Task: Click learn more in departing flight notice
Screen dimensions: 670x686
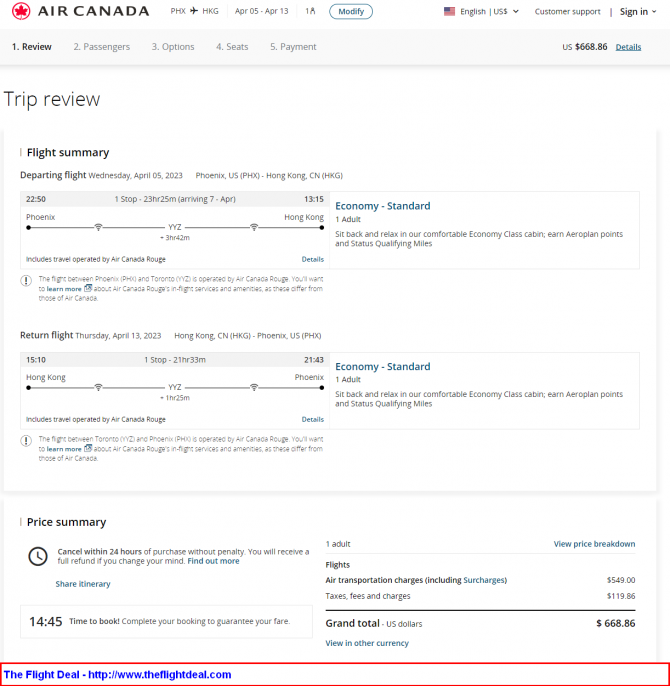Action: click(64, 289)
